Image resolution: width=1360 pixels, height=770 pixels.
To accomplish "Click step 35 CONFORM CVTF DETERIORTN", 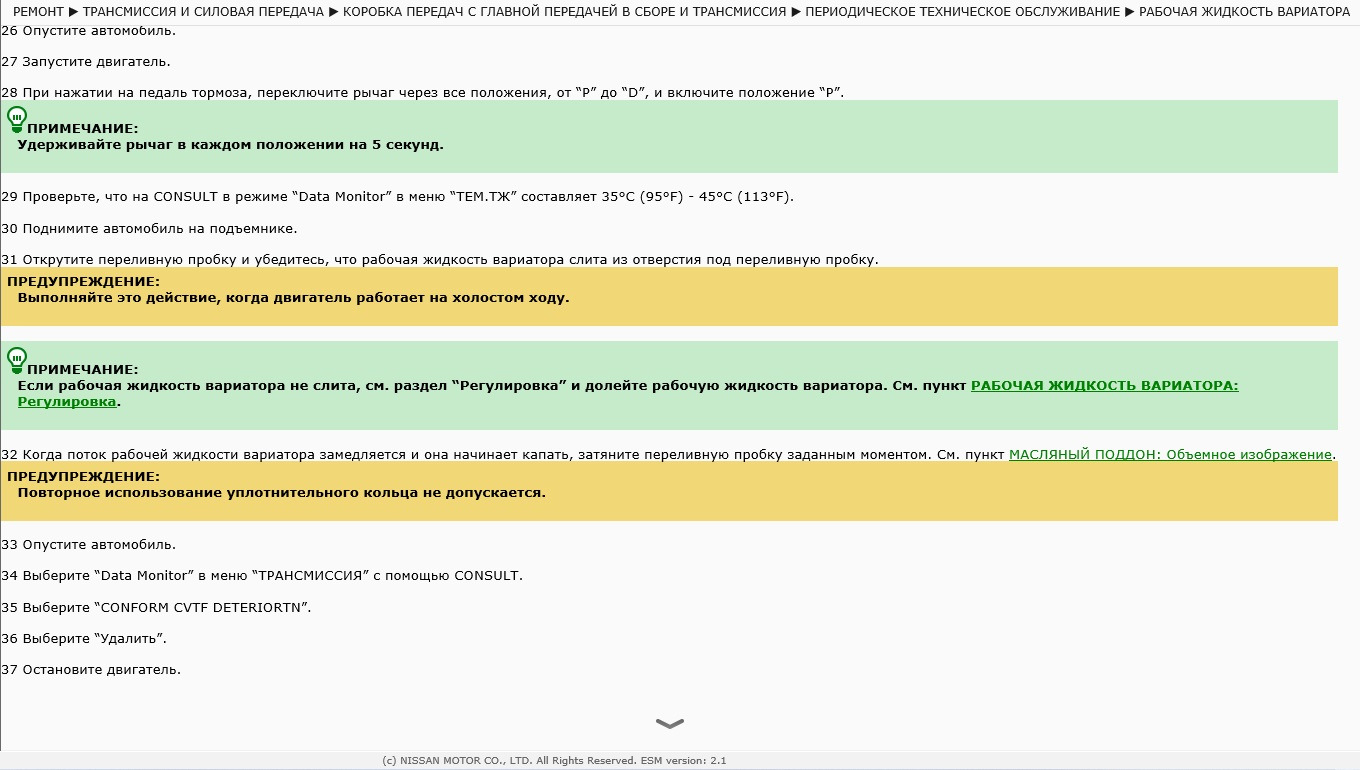I will click(157, 608).
